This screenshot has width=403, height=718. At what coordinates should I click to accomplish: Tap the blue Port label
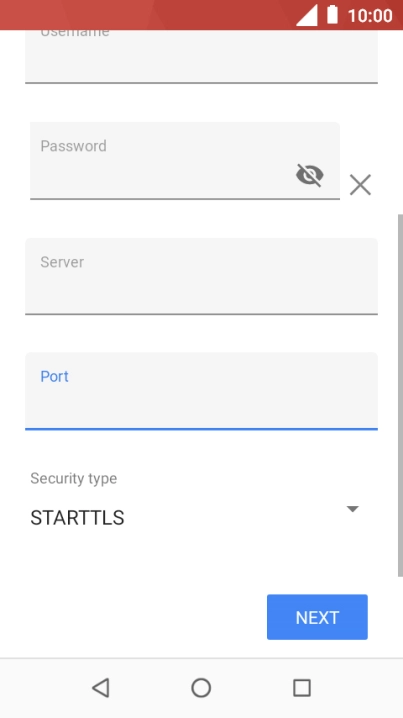pos(54,376)
